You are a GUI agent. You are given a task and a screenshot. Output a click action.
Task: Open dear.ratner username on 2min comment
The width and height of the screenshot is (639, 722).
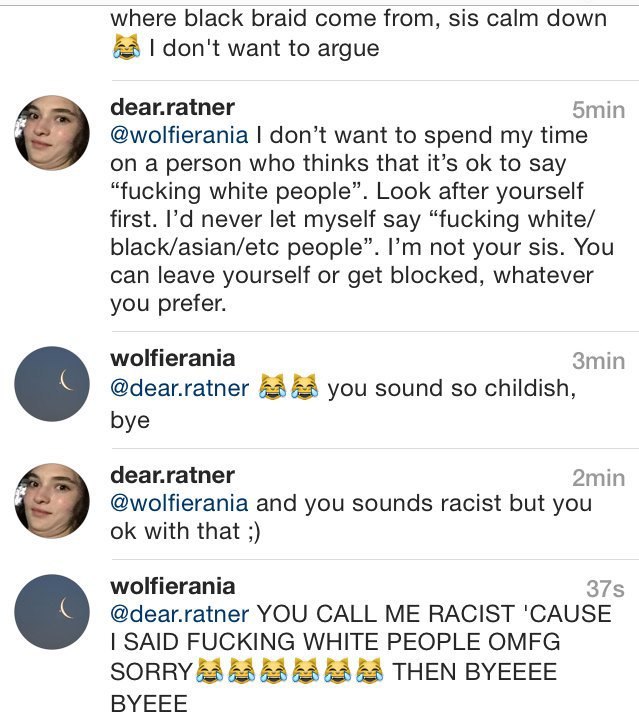[x=173, y=475]
